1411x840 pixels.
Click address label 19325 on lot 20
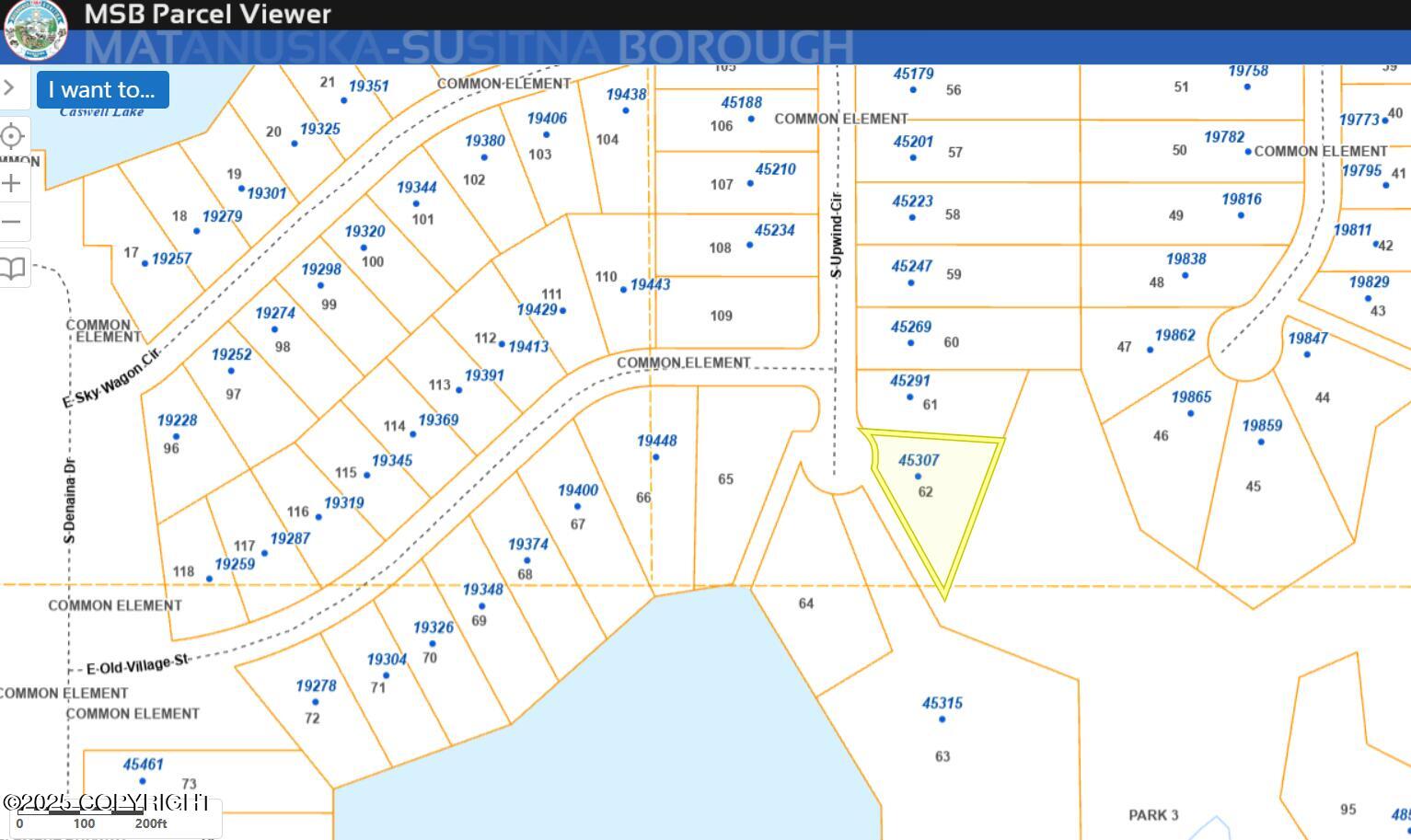(x=319, y=129)
